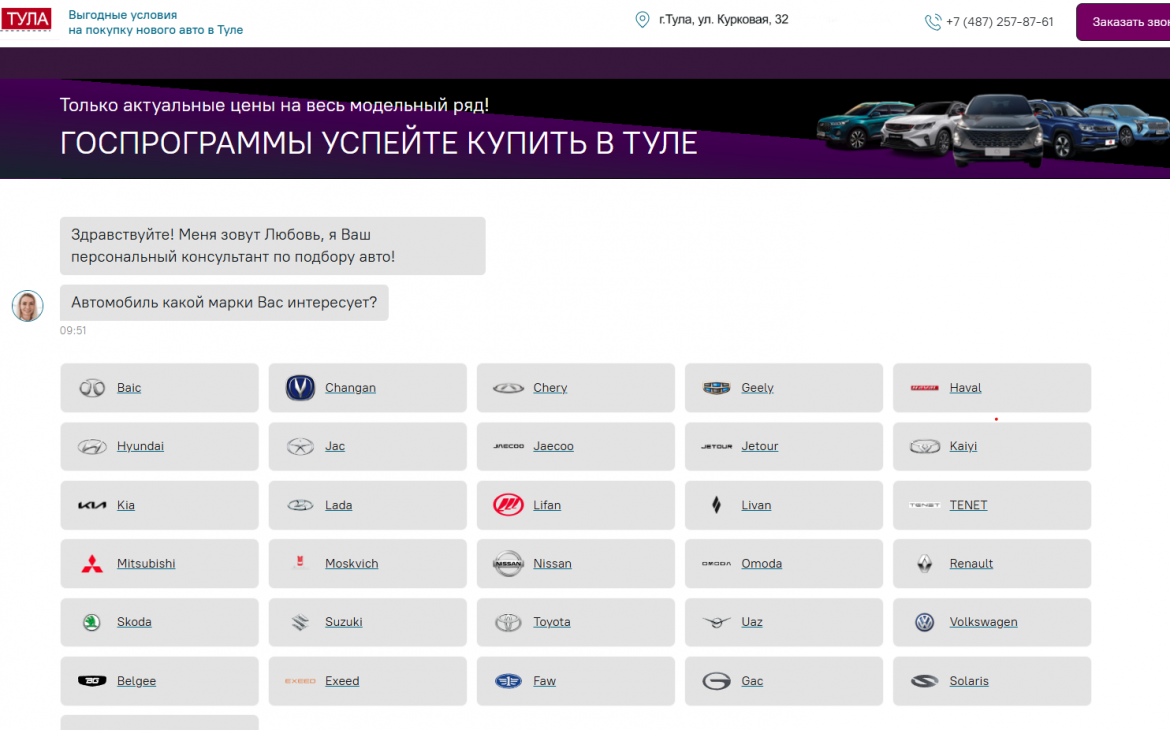Click the Jetour logo icon
The width and height of the screenshot is (1170, 730).
[716, 446]
